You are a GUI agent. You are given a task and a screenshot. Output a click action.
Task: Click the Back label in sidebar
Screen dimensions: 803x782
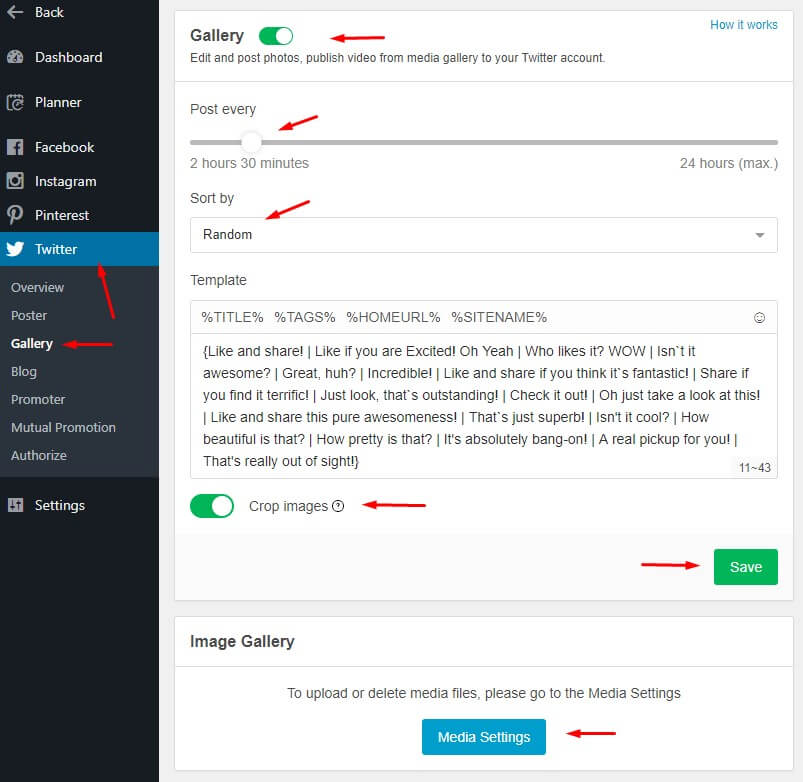pyautogui.click(x=49, y=12)
